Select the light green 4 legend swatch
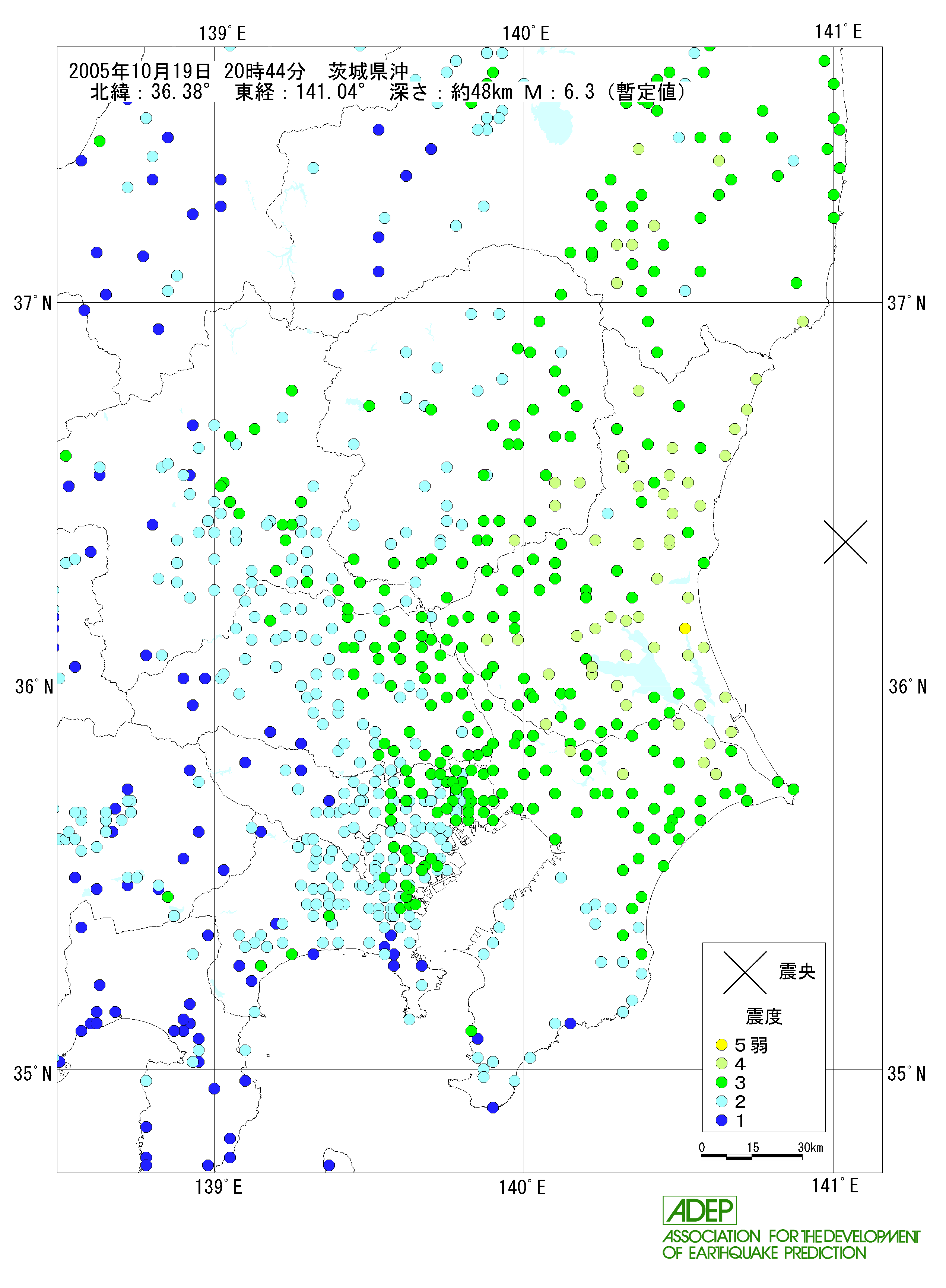The image size is (946, 1288). [721, 1064]
